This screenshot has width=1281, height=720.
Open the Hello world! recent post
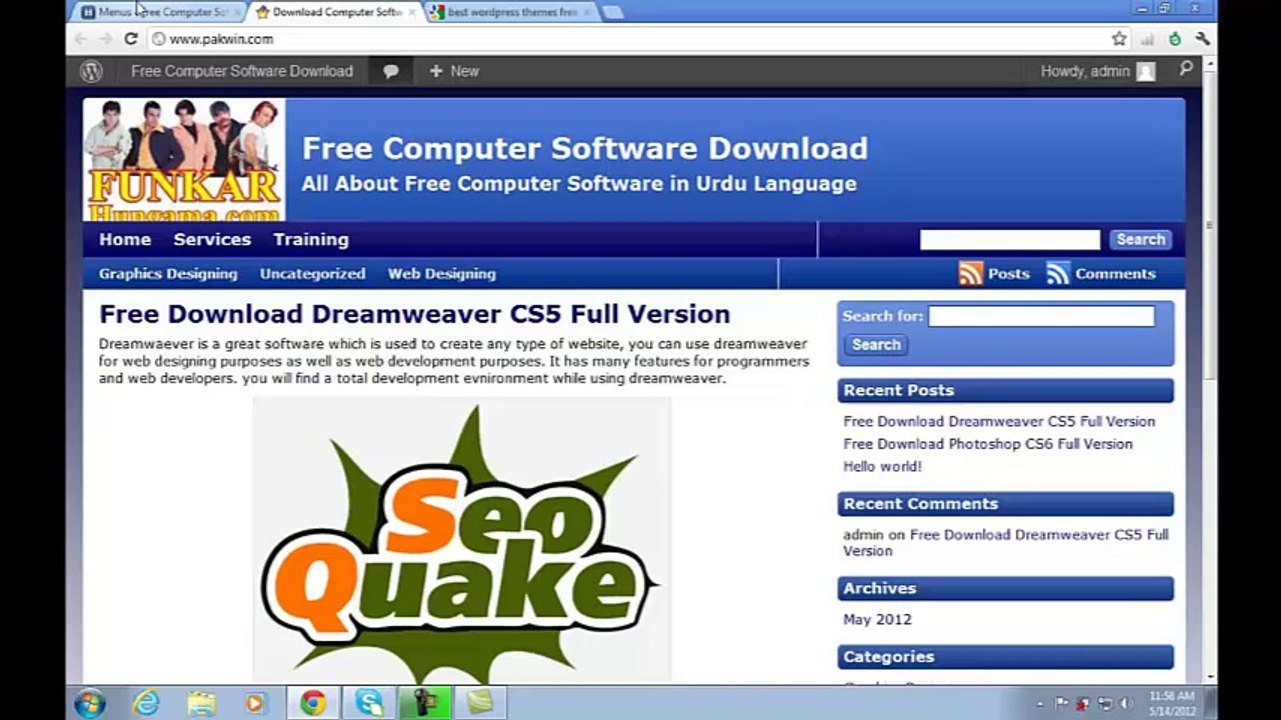(882, 466)
